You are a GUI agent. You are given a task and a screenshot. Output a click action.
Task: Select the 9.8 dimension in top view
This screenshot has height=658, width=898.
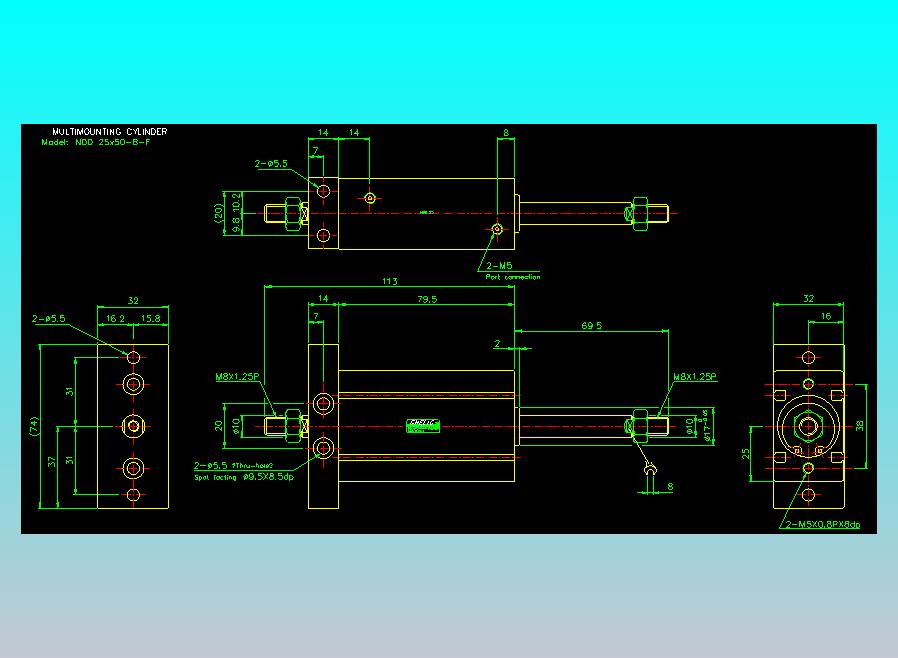237,224
